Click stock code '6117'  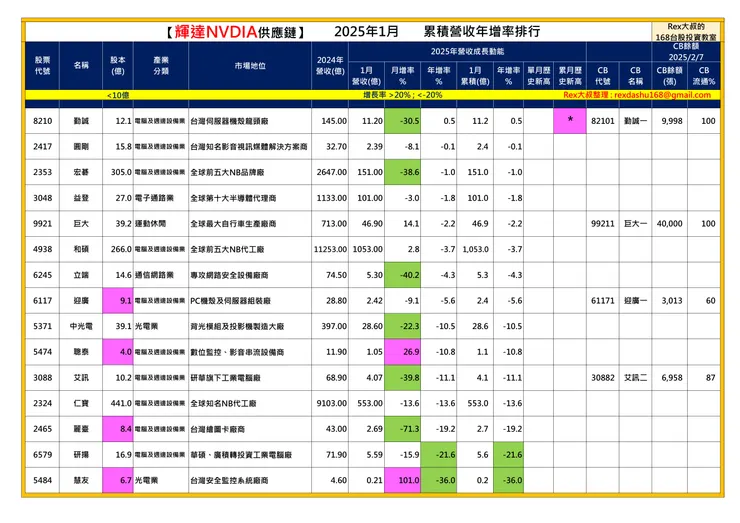pyautogui.click(x=42, y=301)
